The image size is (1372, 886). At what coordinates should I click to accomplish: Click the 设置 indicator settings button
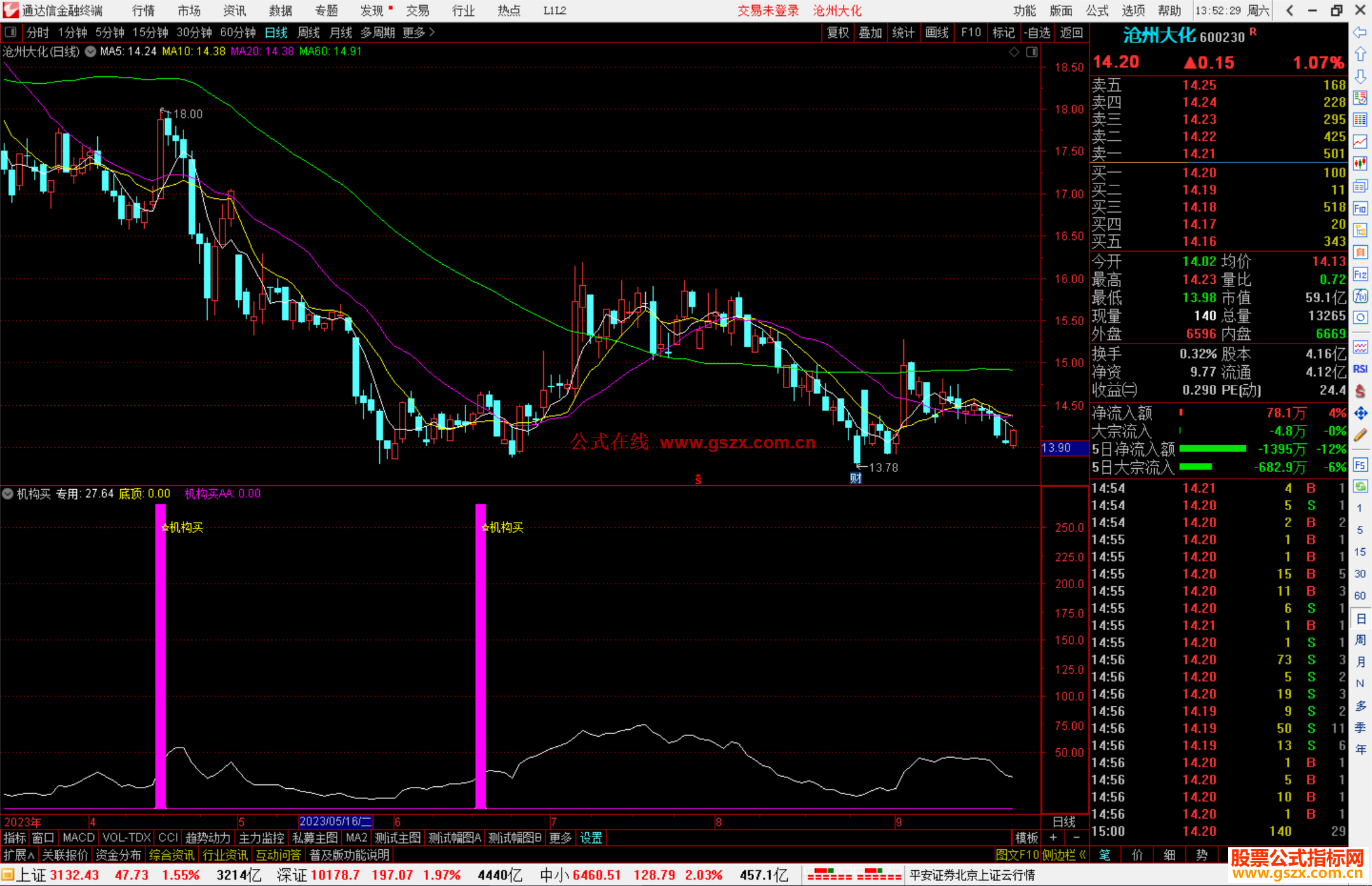[x=591, y=838]
